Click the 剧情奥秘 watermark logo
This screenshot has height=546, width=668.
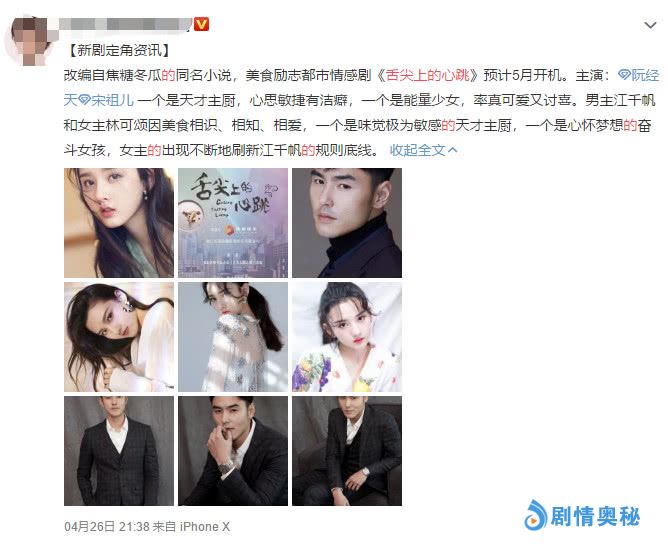(582, 515)
